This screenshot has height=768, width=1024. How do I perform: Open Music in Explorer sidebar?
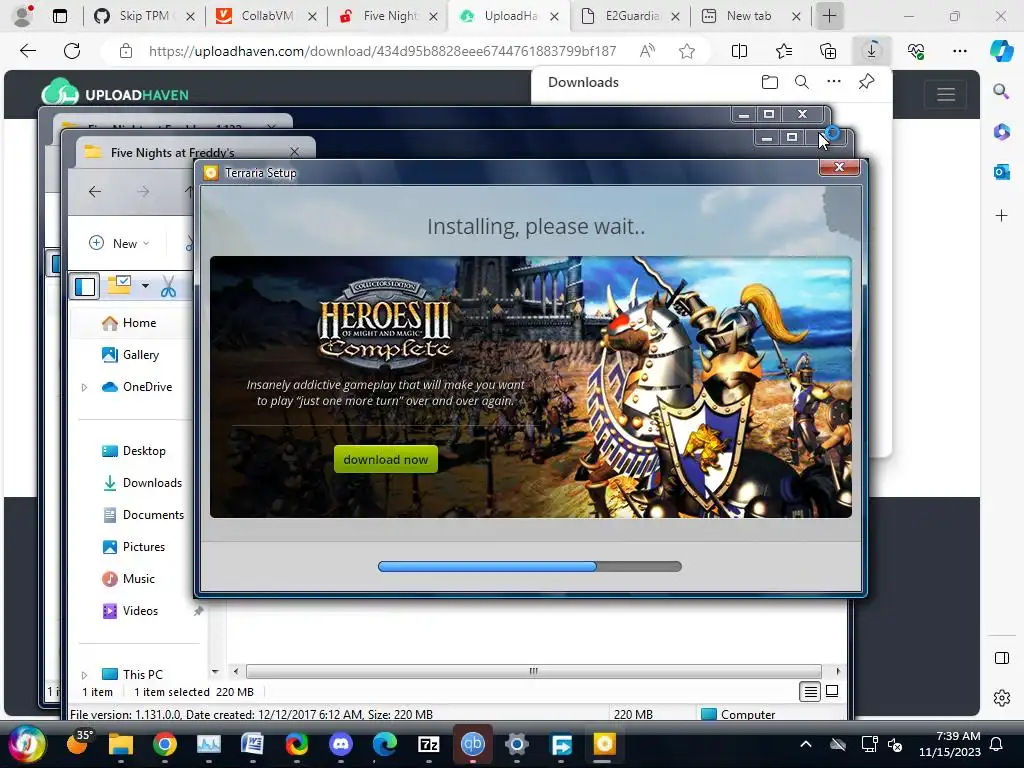coord(128,579)
